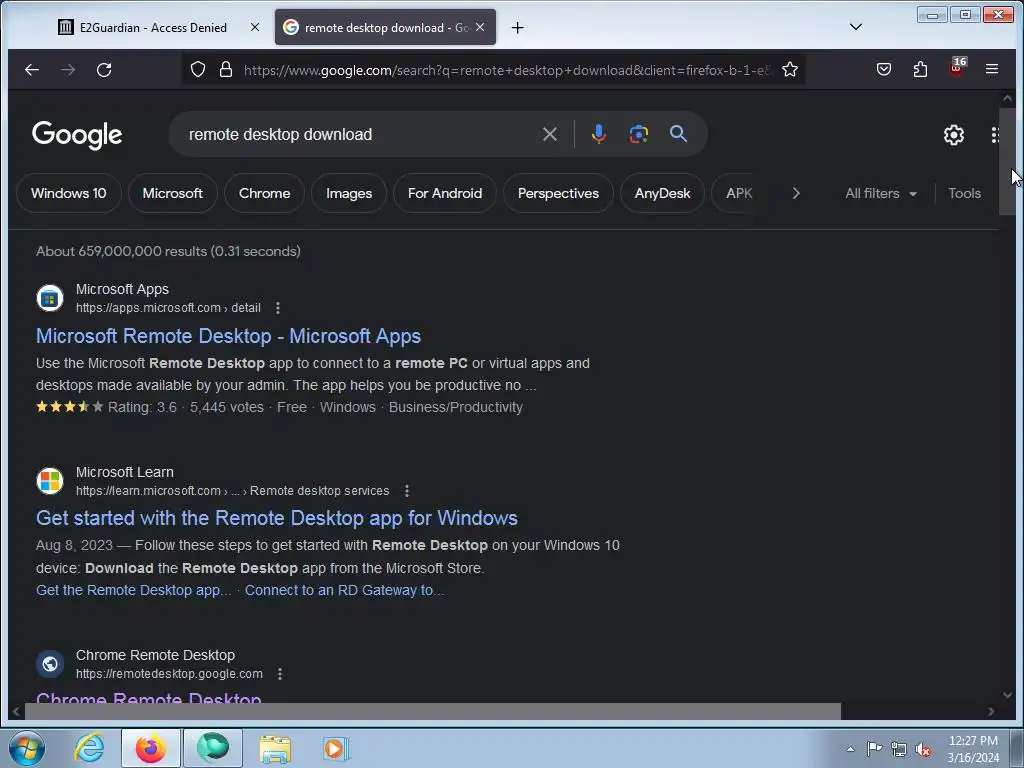The width and height of the screenshot is (1024, 768).
Task: Expand the All filters dropdown
Action: [881, 193]
